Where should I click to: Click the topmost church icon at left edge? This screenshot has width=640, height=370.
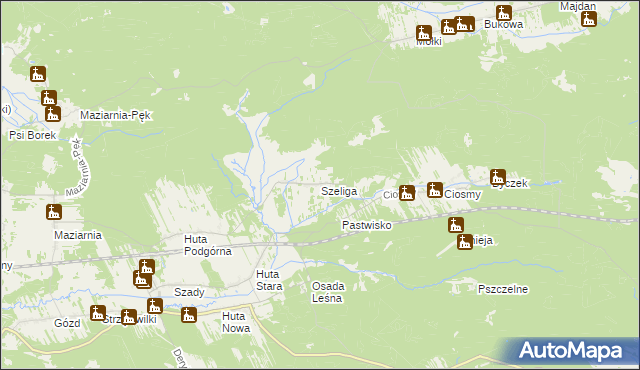tap(38, 74)
